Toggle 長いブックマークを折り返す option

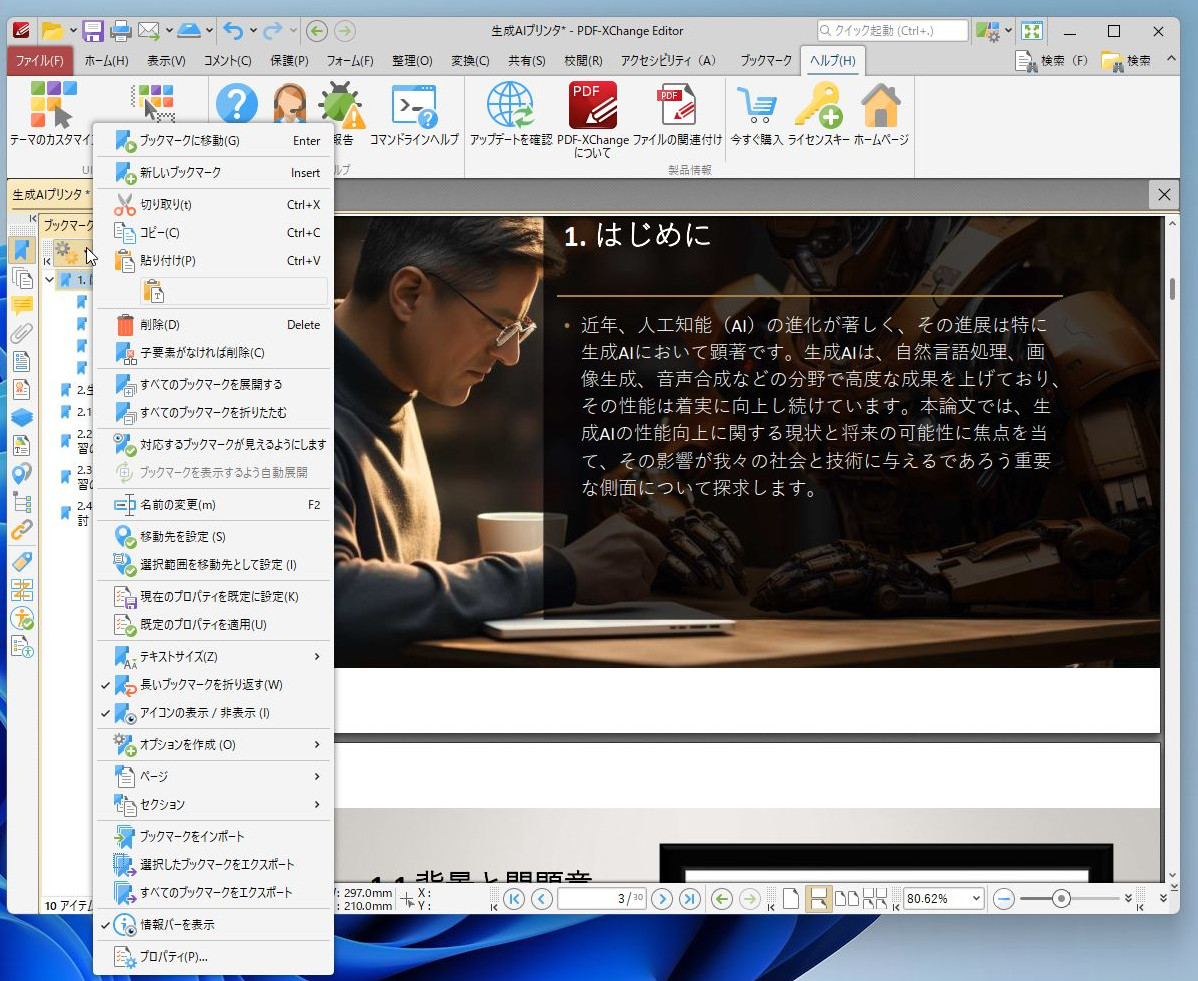[214, 685]
